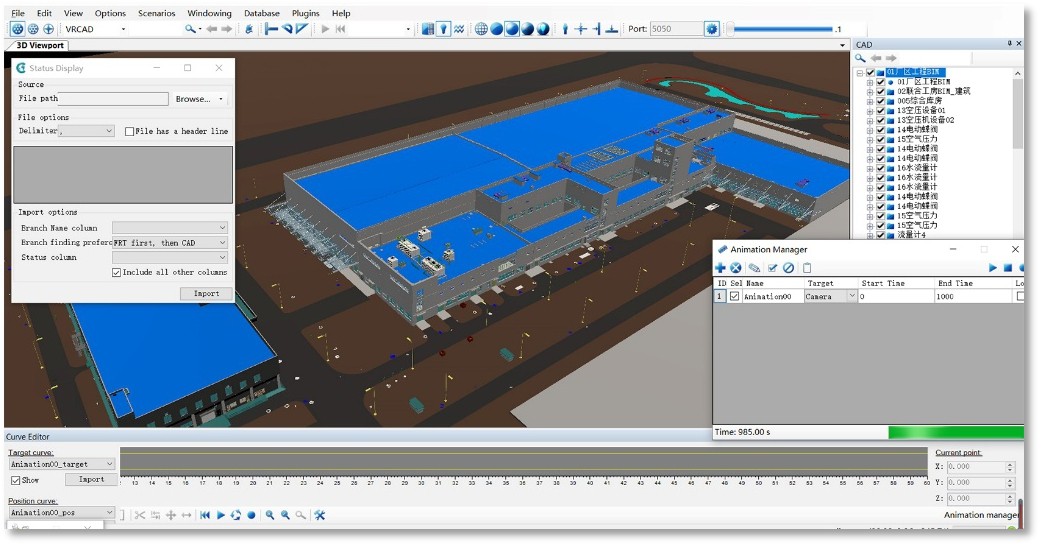The image size is (1042, 545).
Task: Open the Target curve Animation00_target dropdown
Action: (x=62, y=464)
